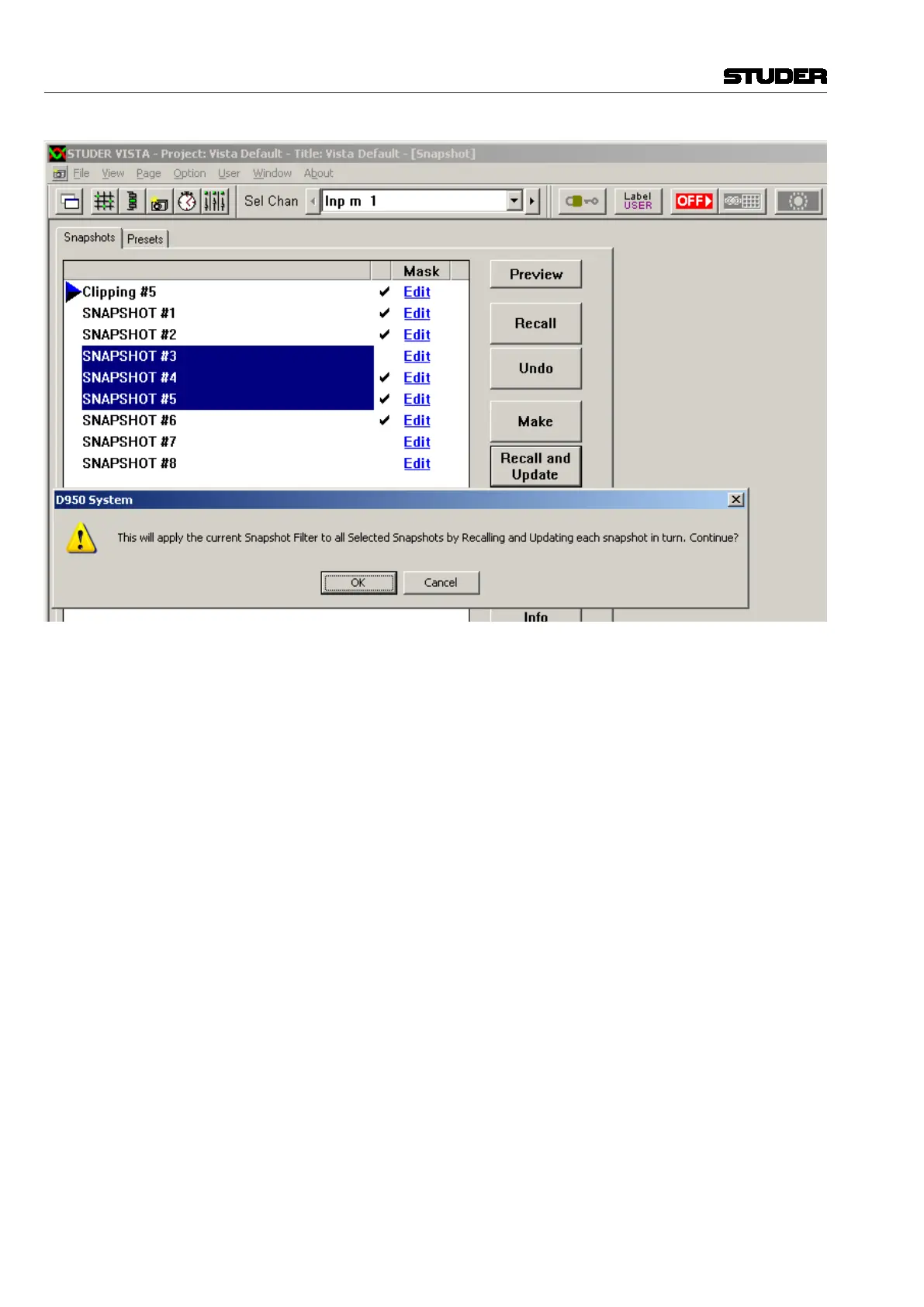
Task: Click next channel arrow after Inp m 1
Action: pyautogui.click(x=532, y=201)
